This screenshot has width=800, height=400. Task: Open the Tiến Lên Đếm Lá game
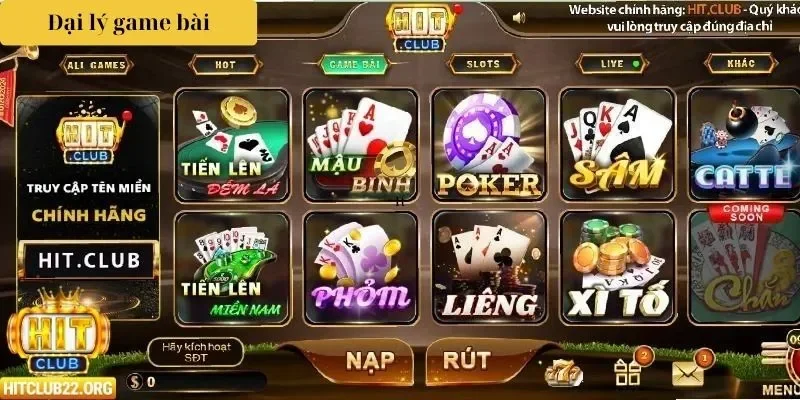point(233,145)
